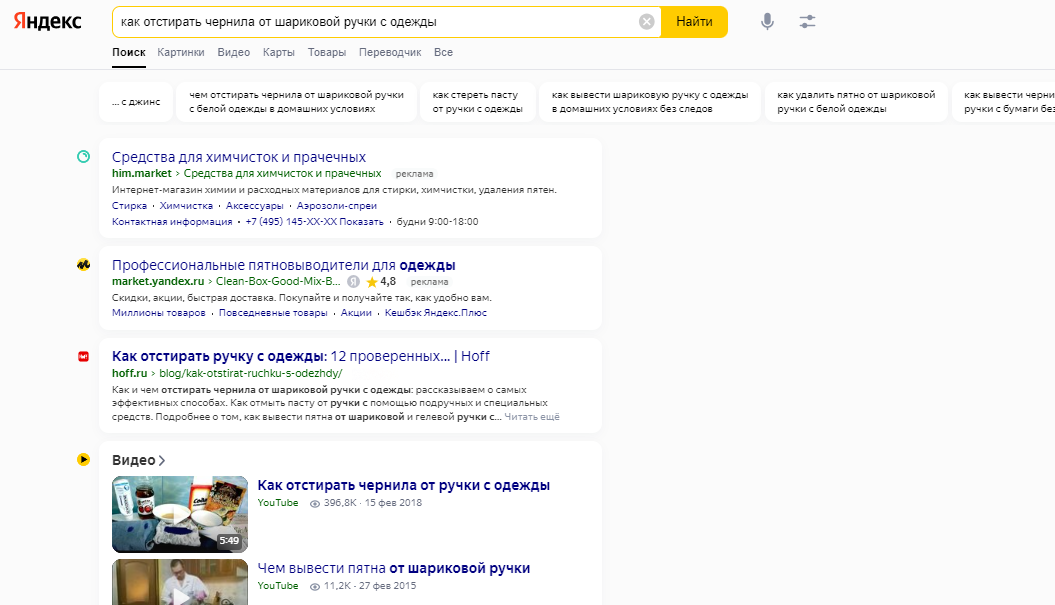This screenshot has height=605, width=1055.
Task: Switch to the Карты tab
Action: click(279, 52)
